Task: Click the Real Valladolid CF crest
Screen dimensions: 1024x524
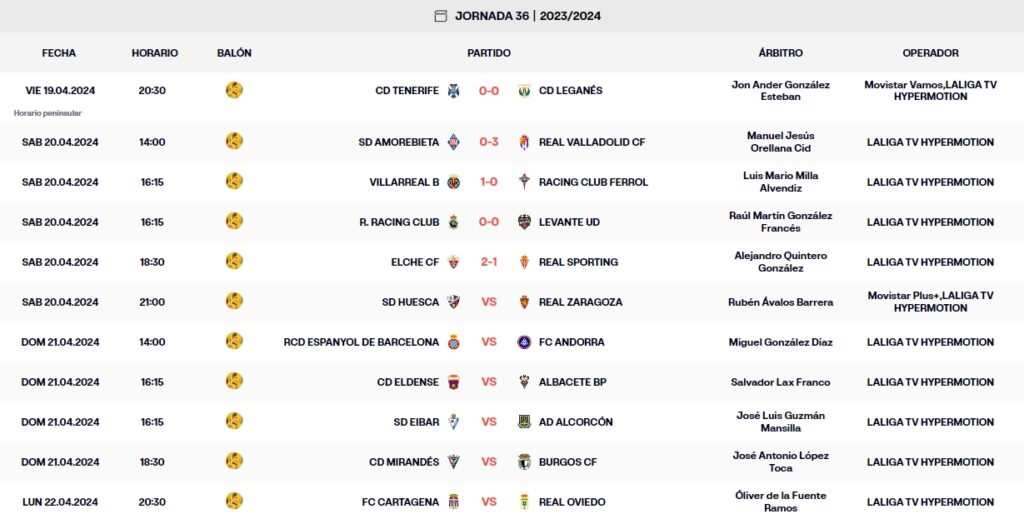Action: (524, 142)
